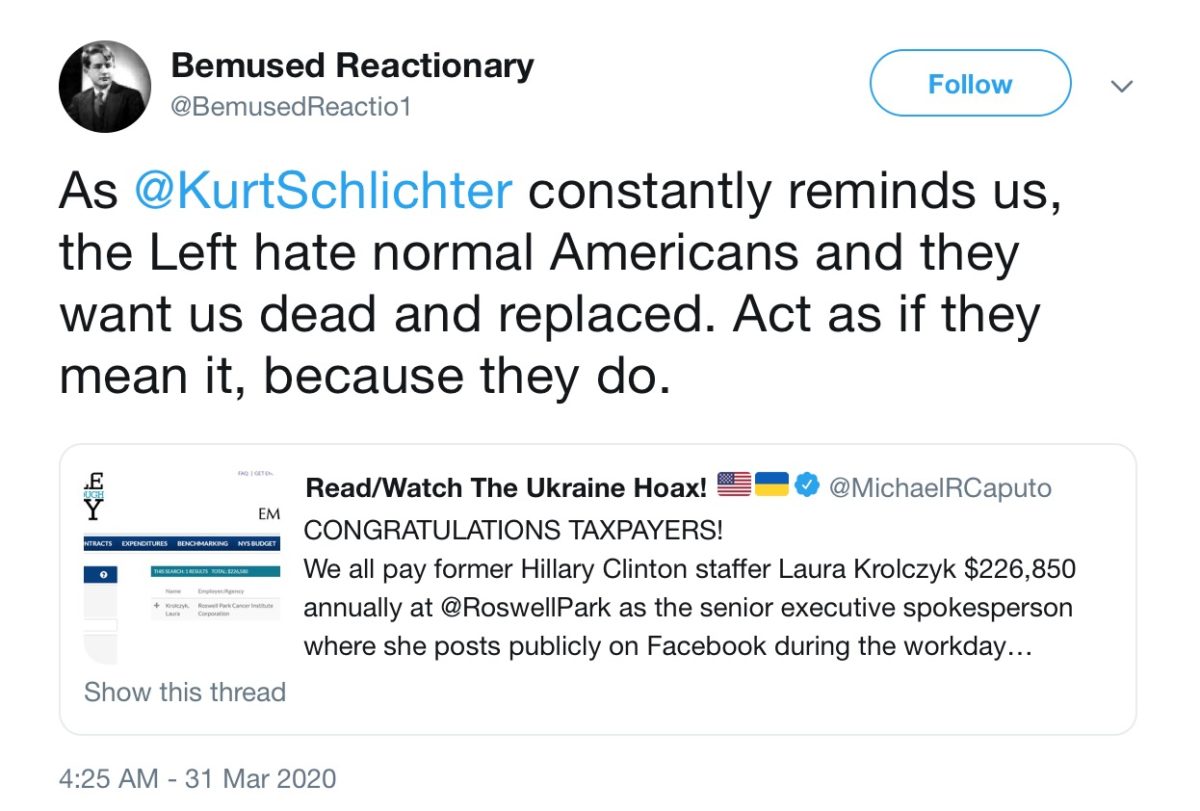Open the @BemusedReactio1 handle

pos(291,106)
